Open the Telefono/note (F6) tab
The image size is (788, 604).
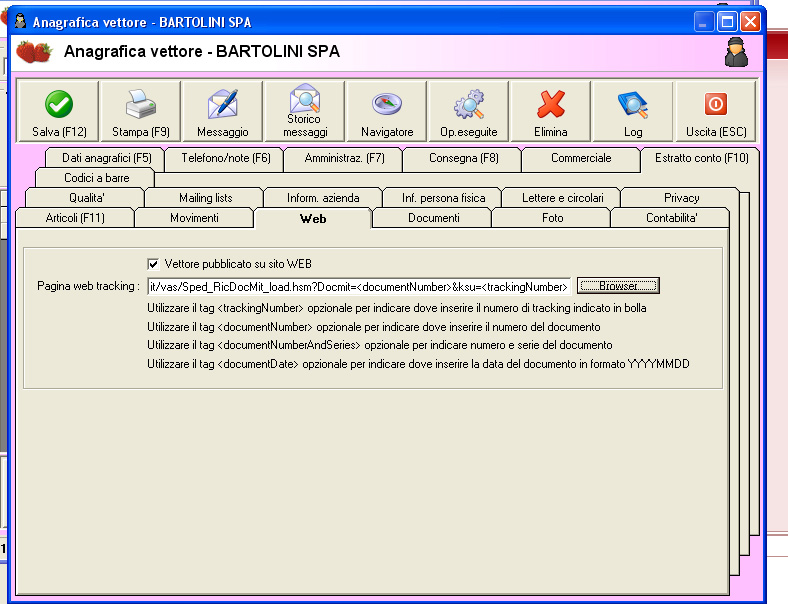[x=226, y=158]
